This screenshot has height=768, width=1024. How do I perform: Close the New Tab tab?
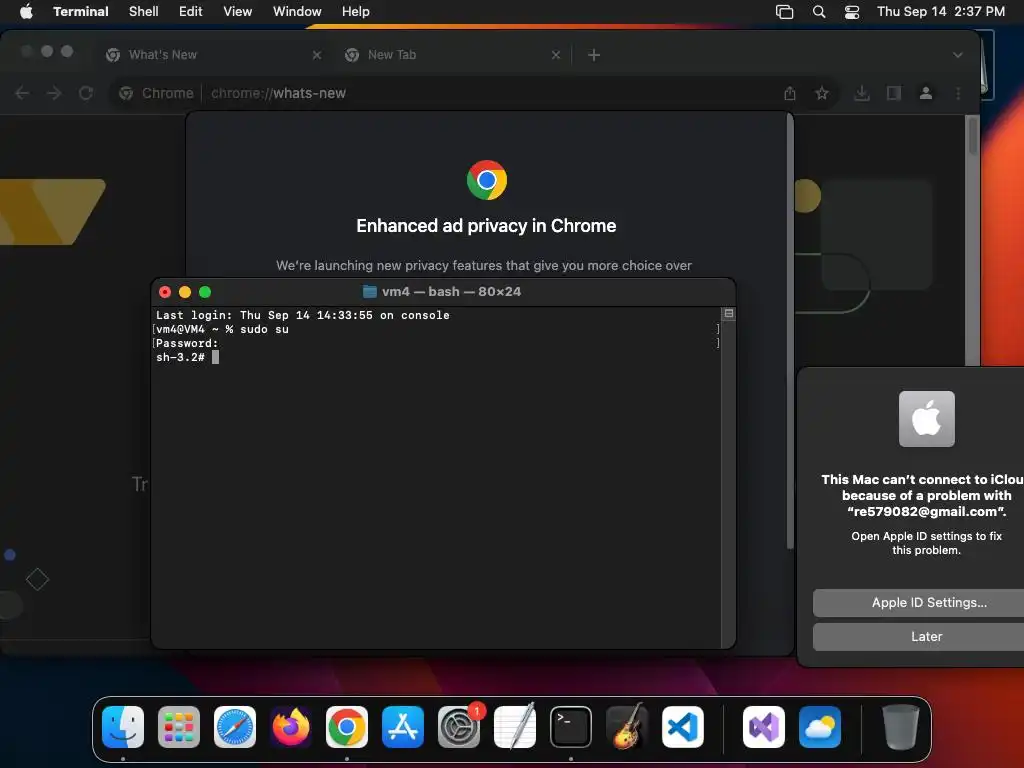tap(556, 55)
